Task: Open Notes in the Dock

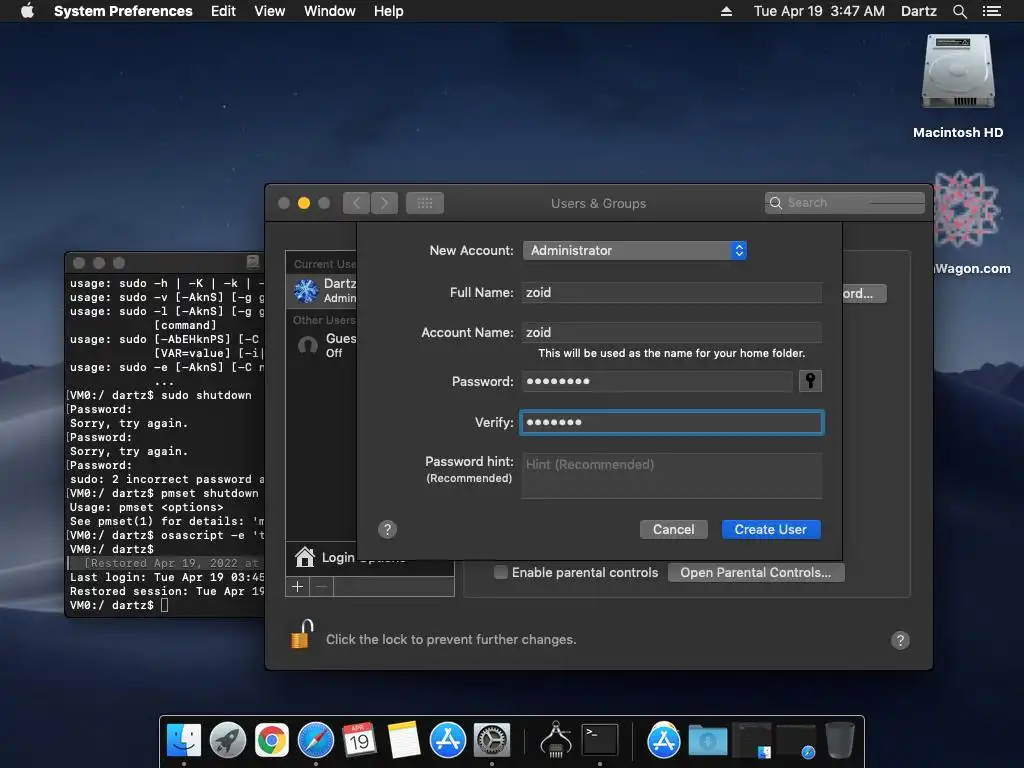Action: [404, 740]
